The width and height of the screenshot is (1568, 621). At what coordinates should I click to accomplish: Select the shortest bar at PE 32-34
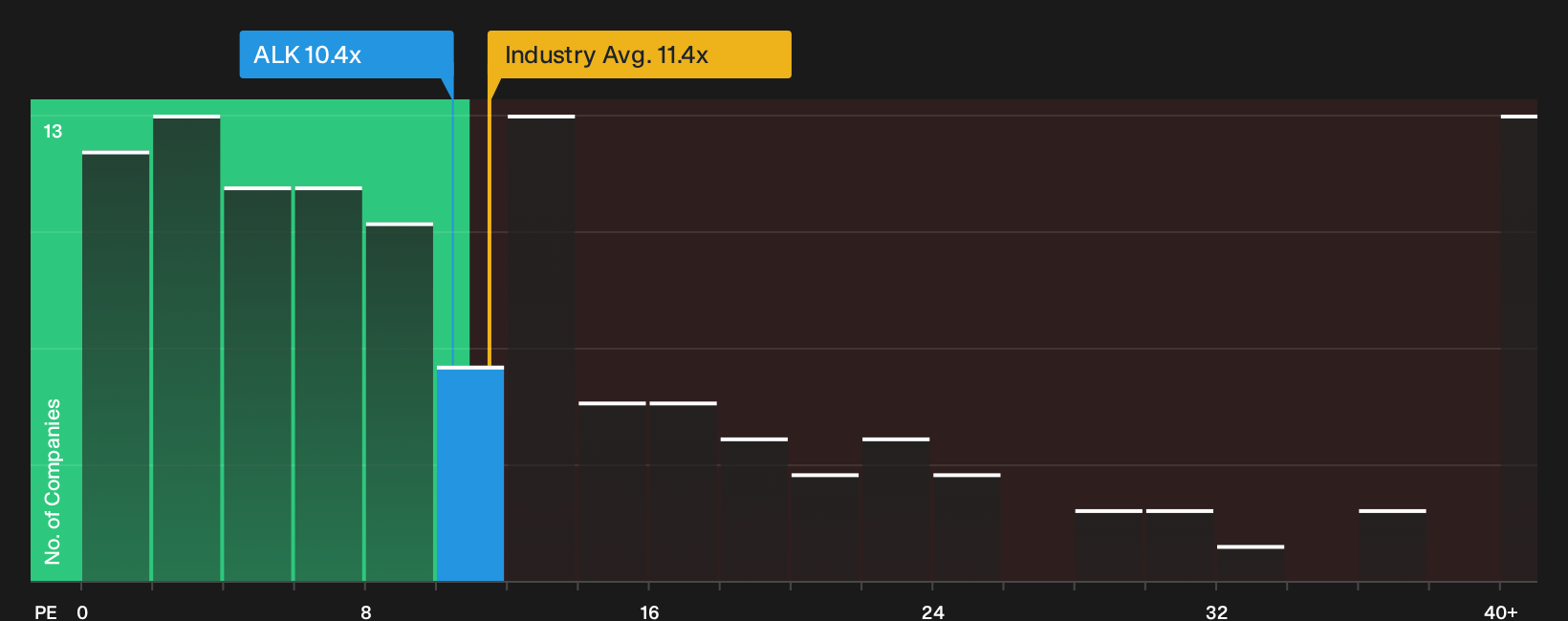(x=1251, y=564)
